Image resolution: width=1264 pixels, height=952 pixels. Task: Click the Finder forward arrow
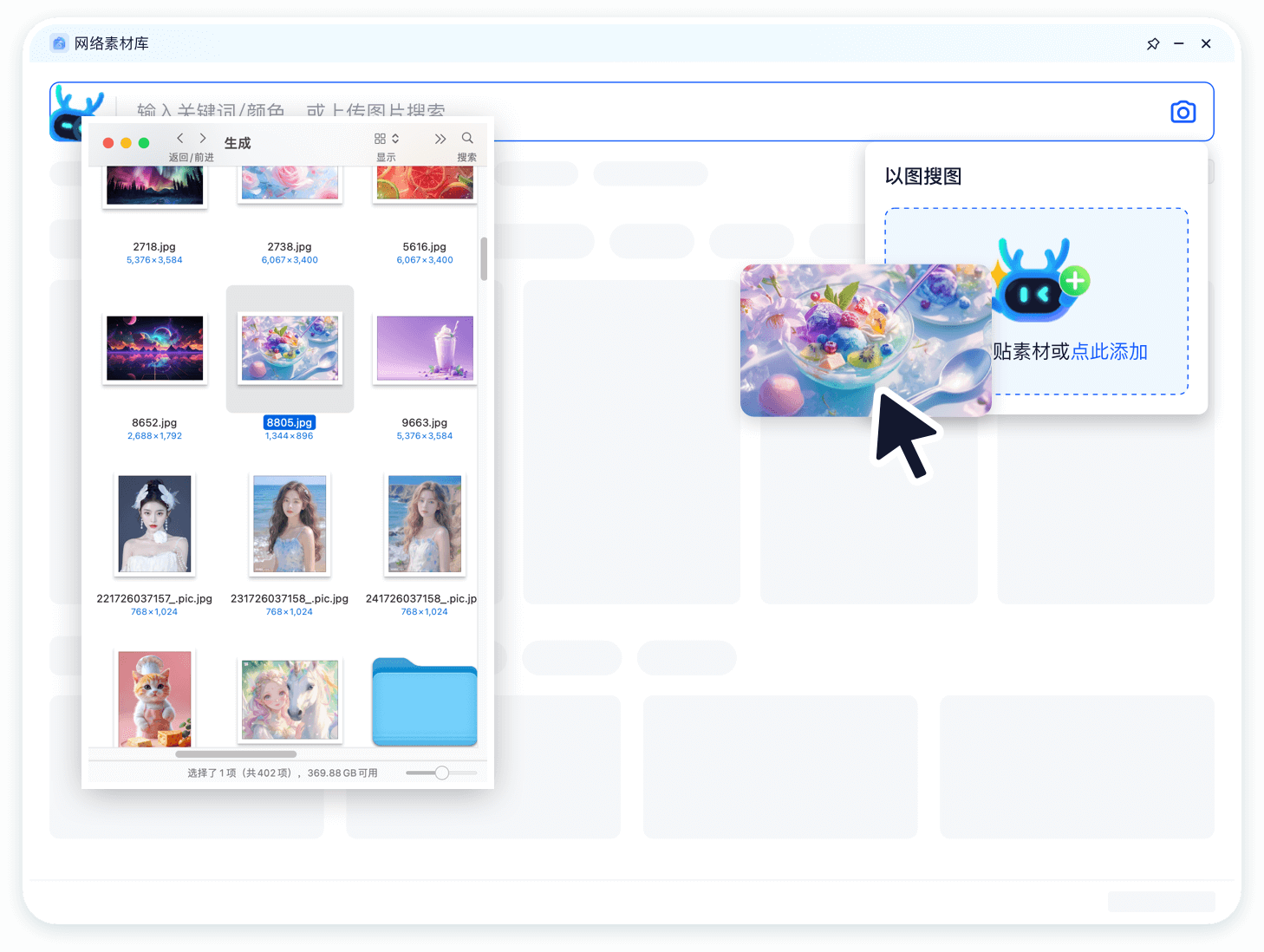pos(203,139)
